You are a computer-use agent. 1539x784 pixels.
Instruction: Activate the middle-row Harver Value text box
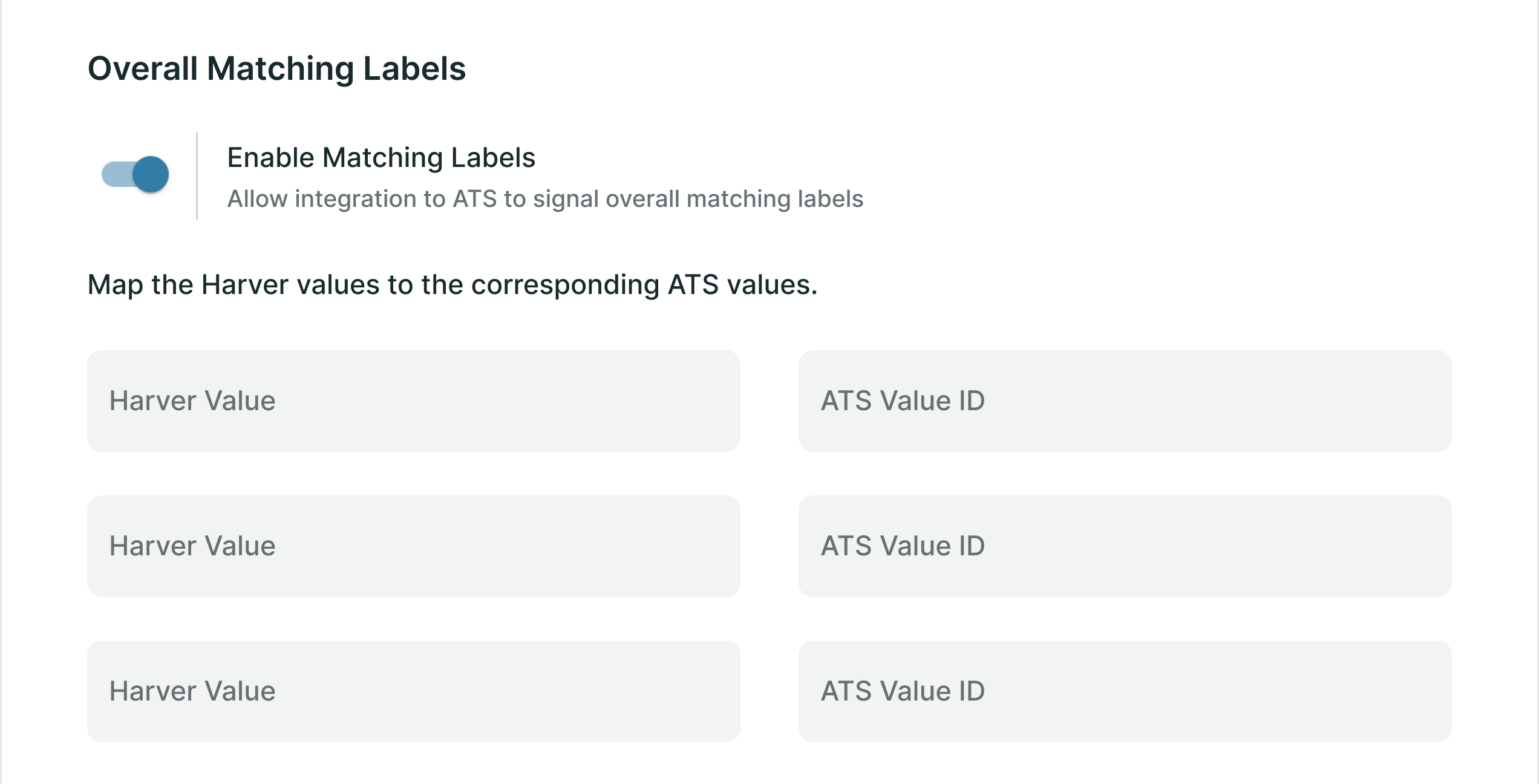[413, 546]
